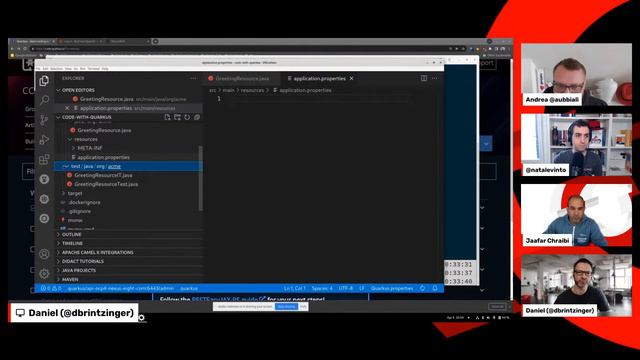Click the gear icon beside Daniel's name label
The height and width of the screenshot is (360, 640).
141,318
